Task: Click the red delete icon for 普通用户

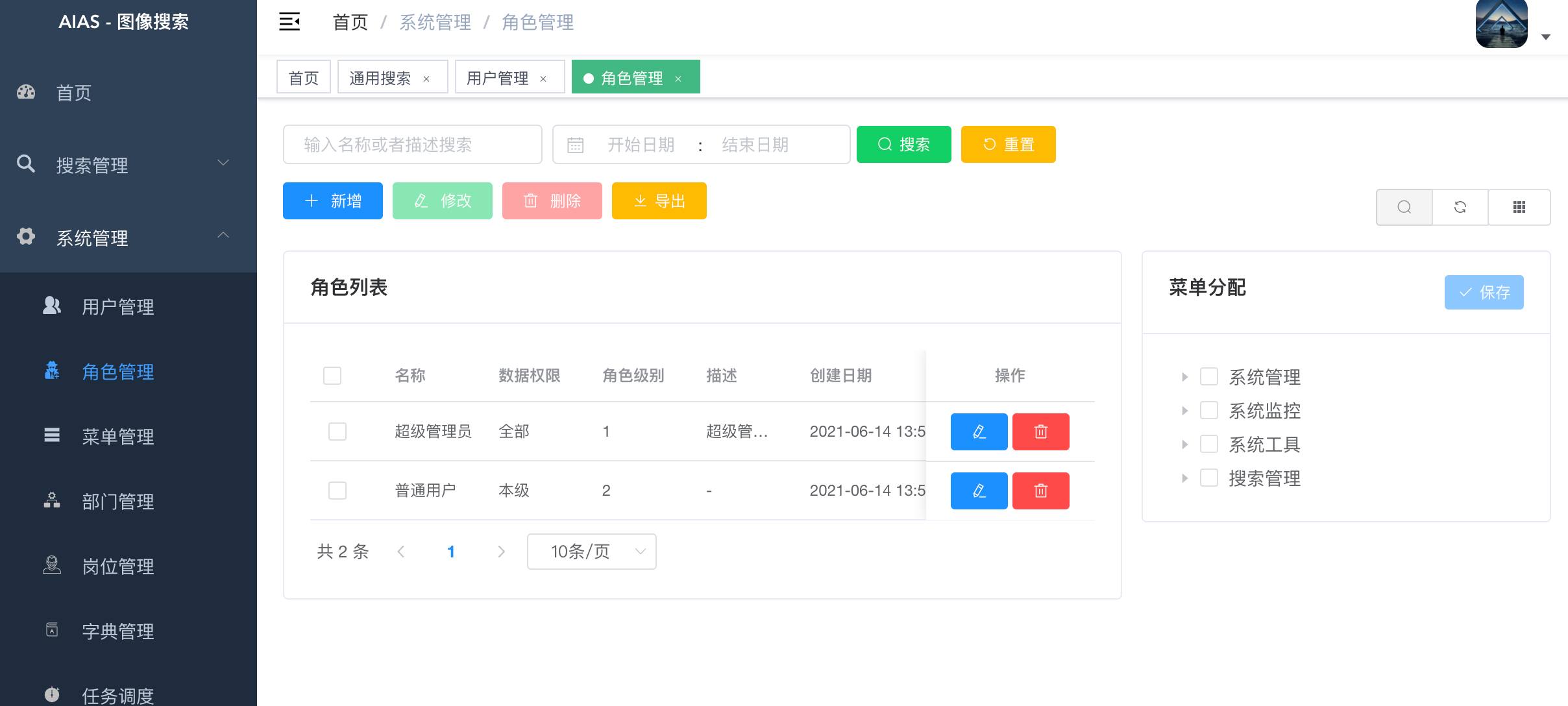Action: (1040, 491)
